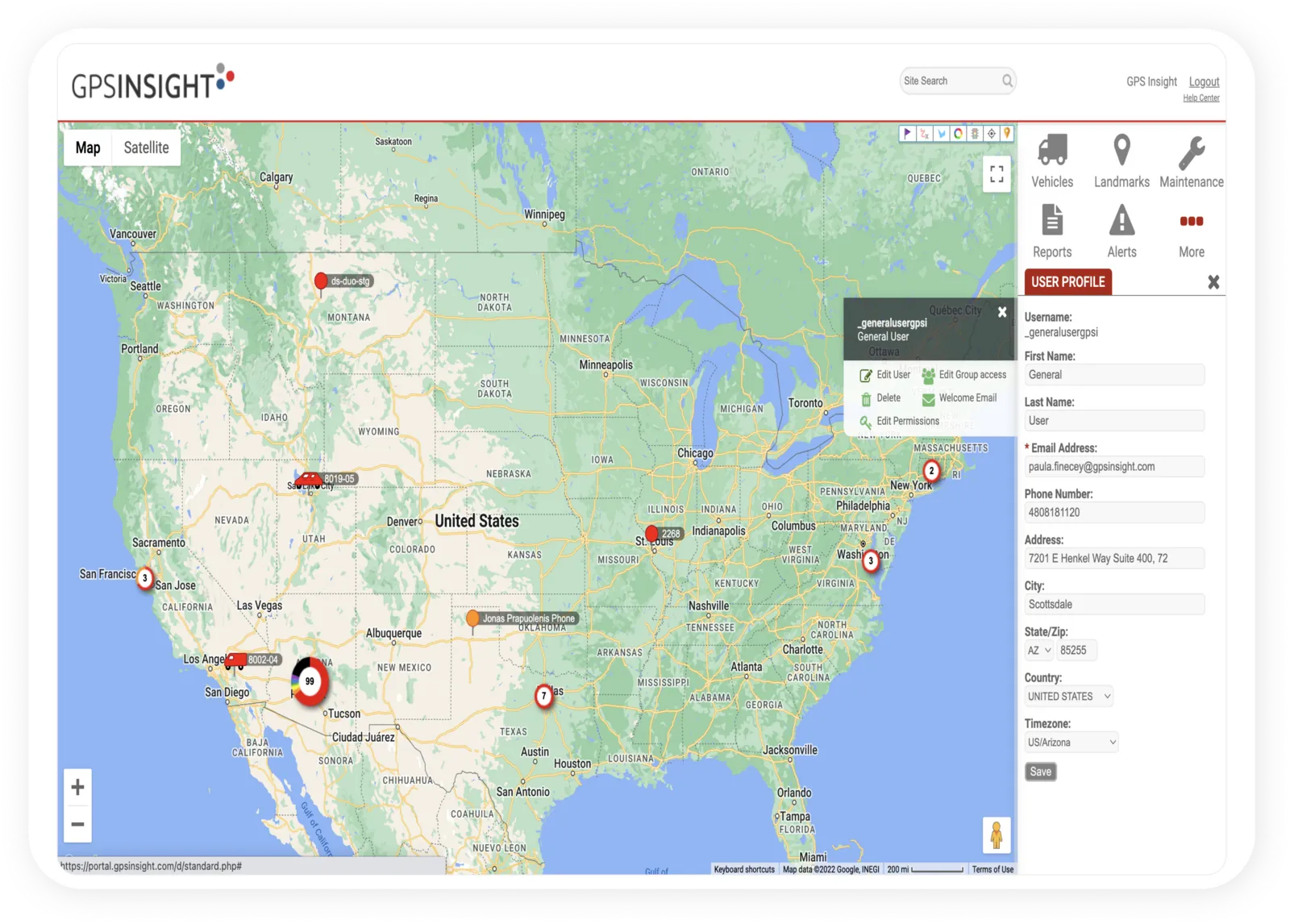Screen dimensions: 1290x924
Task: Click the Terms of Use link
Action: click(992, 869)
